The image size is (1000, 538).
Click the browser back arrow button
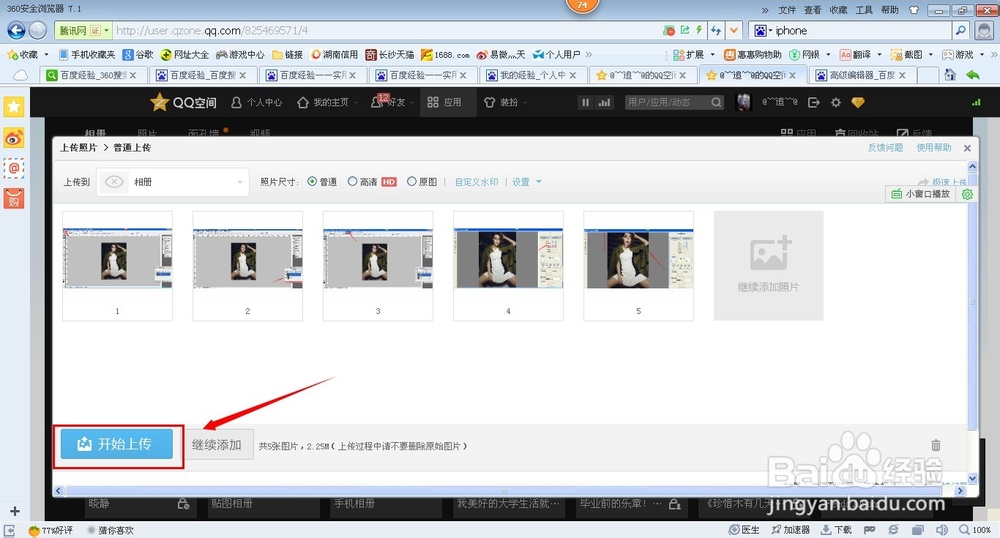(x=17, y=30)
